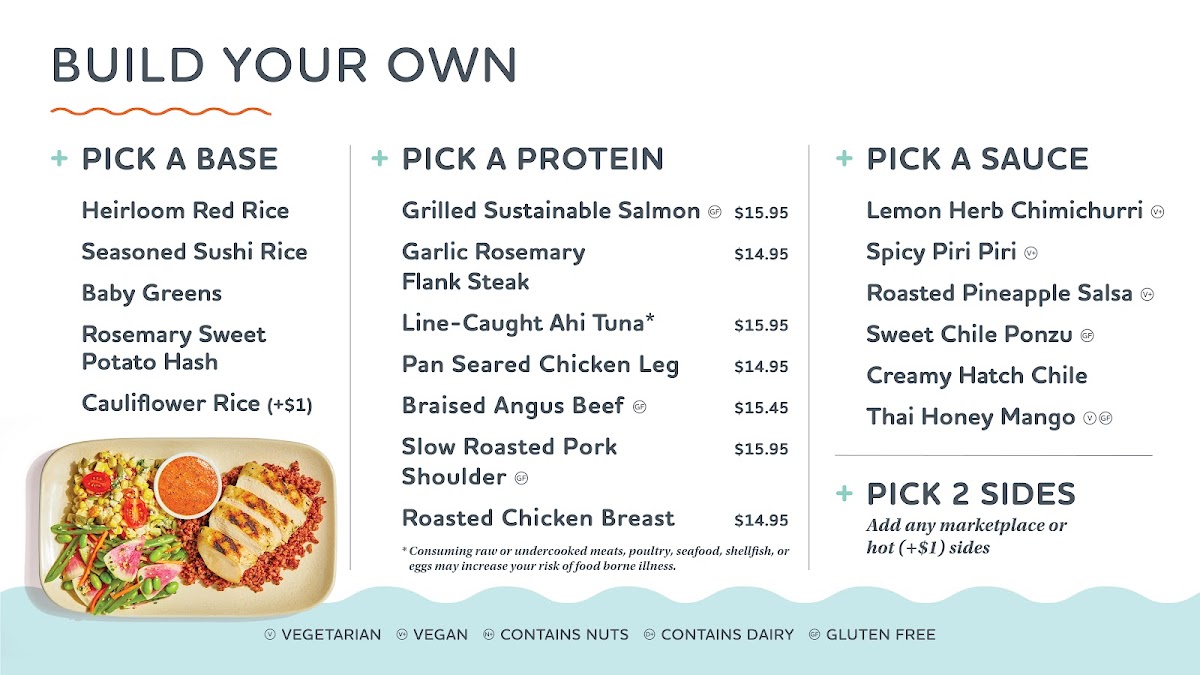Click the plus icon beside Pick a Base

[x=60, y=158]
